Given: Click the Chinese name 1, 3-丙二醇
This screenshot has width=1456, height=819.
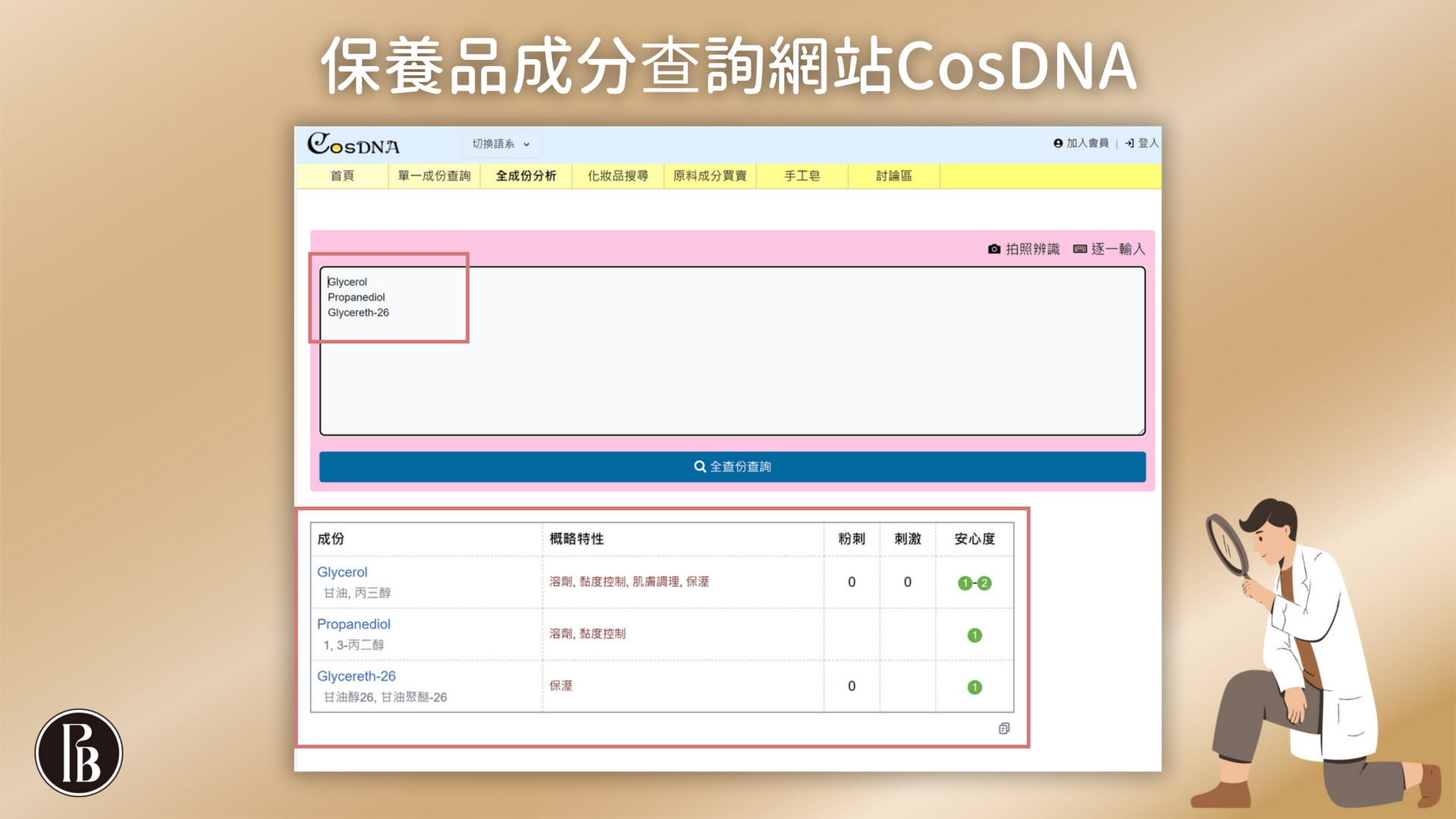Looking at the screenshot, I should click(x=354, y=645).
